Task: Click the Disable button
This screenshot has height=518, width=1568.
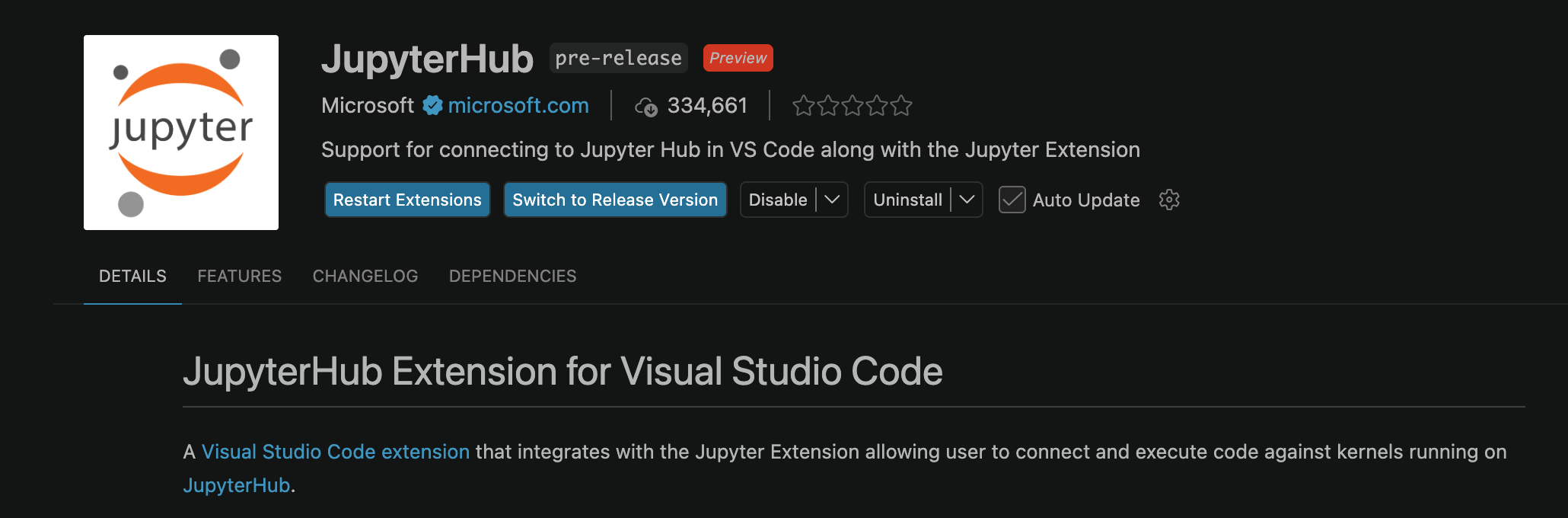Action: coord(778,200)
